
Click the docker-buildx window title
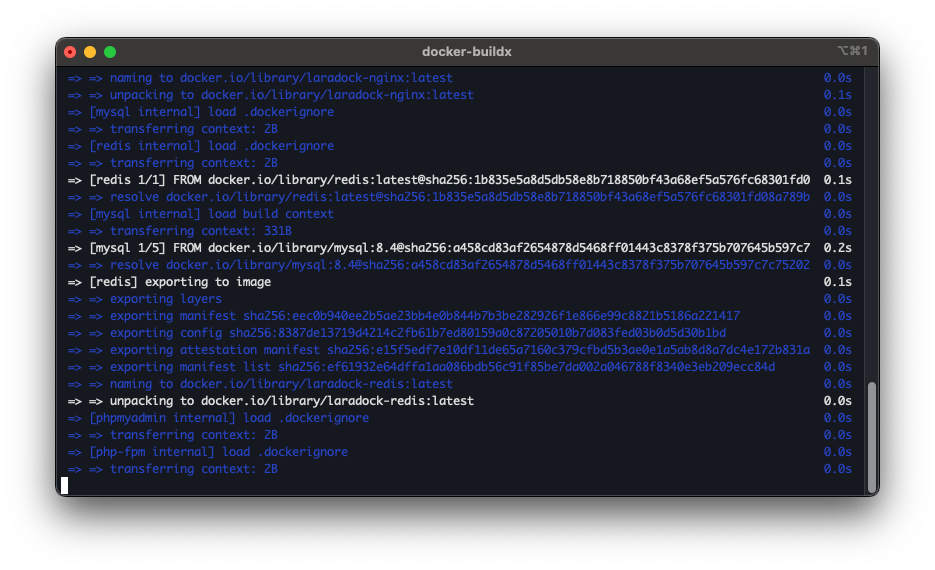[x=467, y=52]
